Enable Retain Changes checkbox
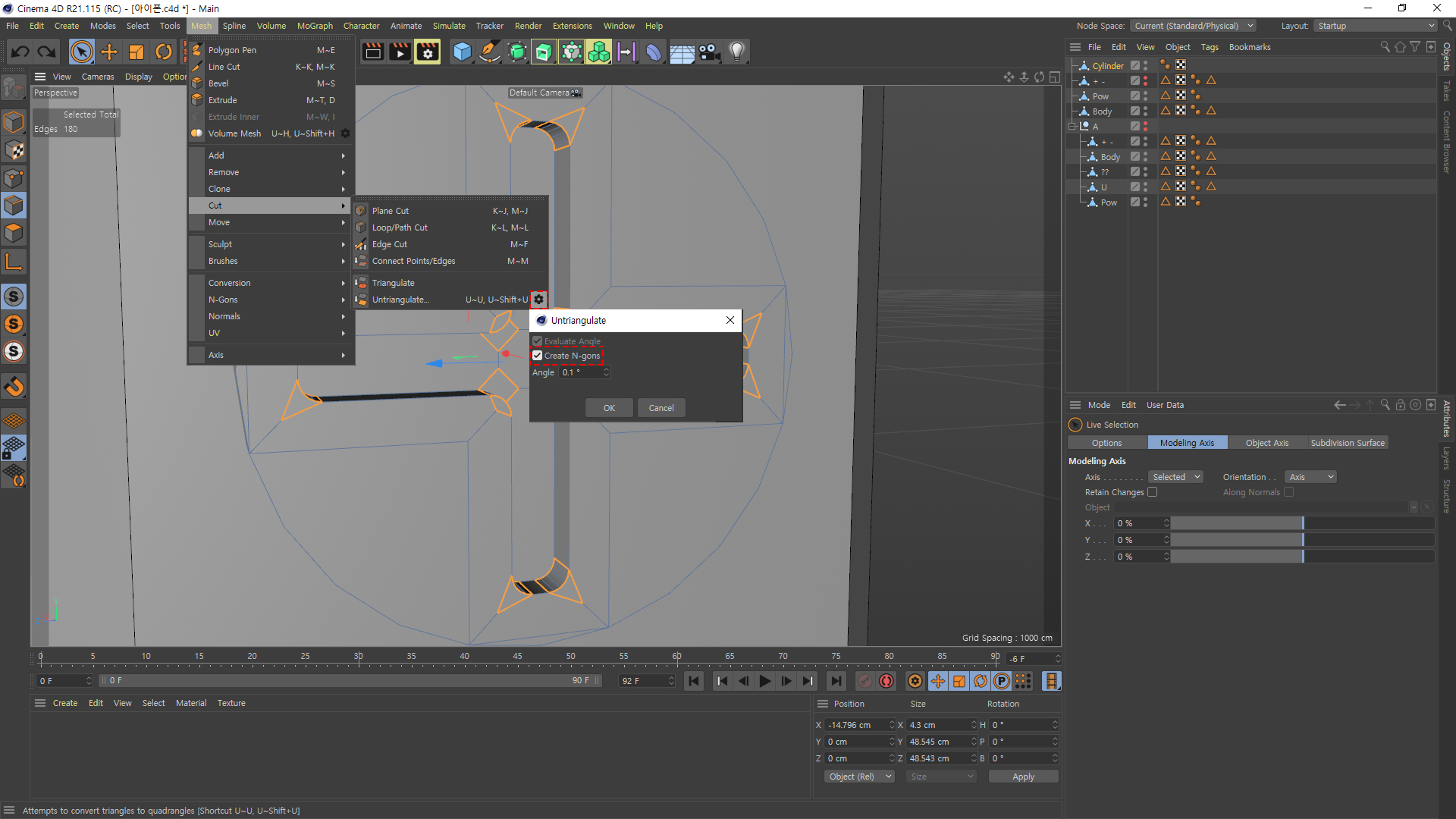Viewport: 1456px width, 819px height. pyautogui.click(x=1153, y=492)
